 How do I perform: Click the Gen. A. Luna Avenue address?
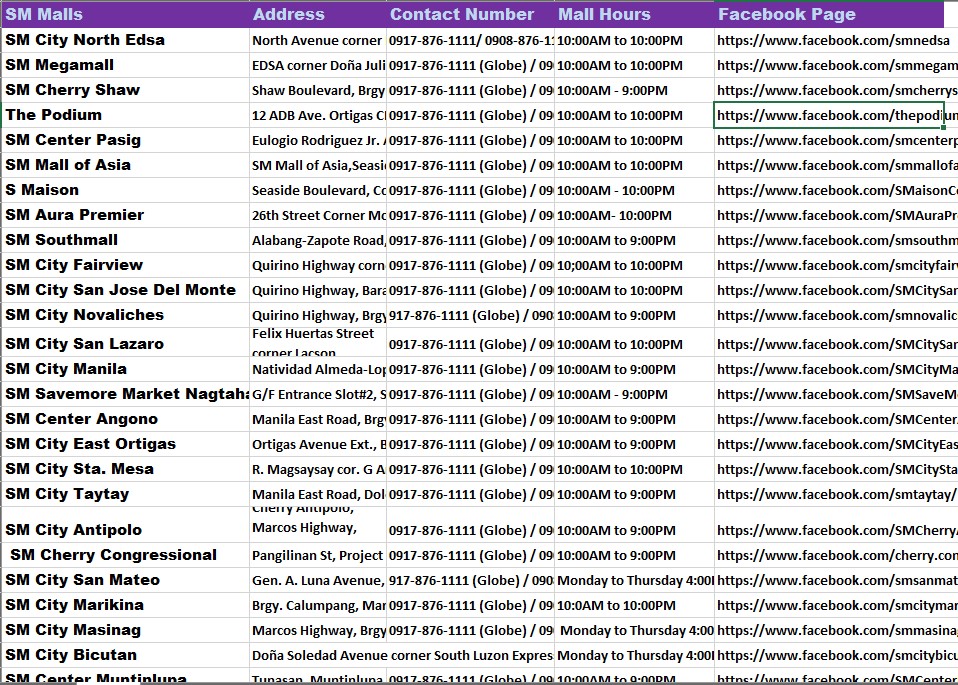point(318,581)
